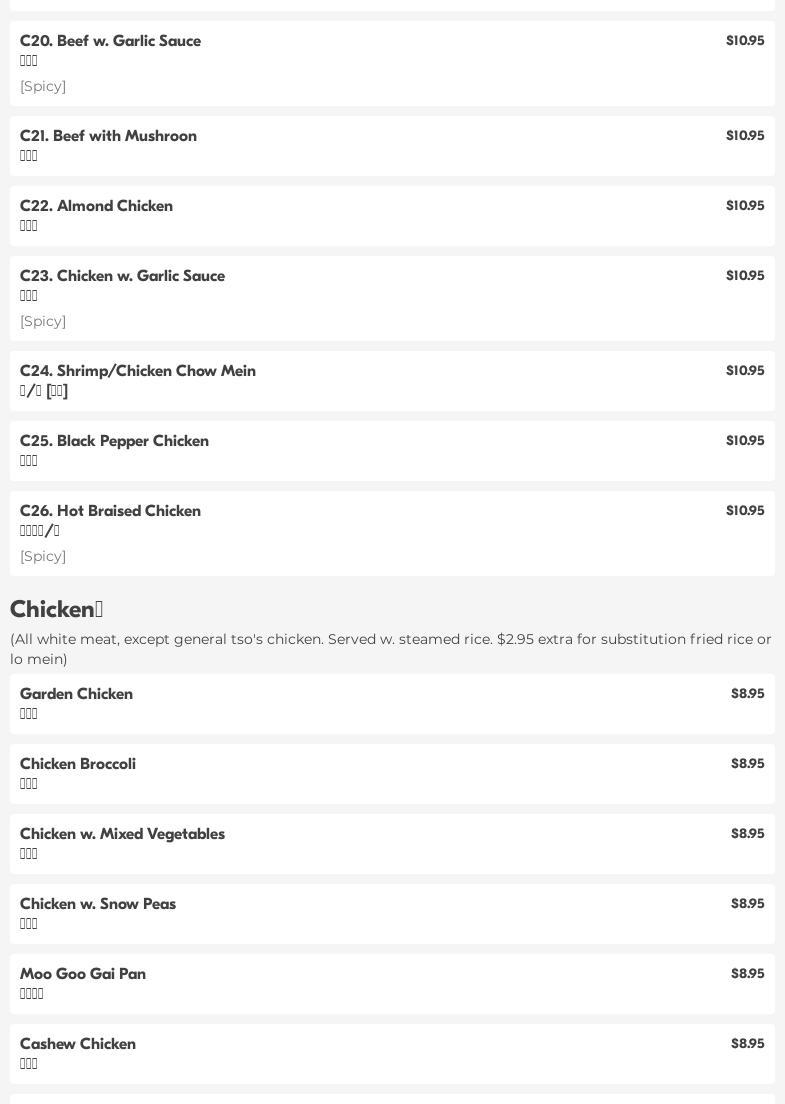785x1104 pixels.
Task: Click the $10.95 price of Almond Chicken
Action: coord(745,206)
